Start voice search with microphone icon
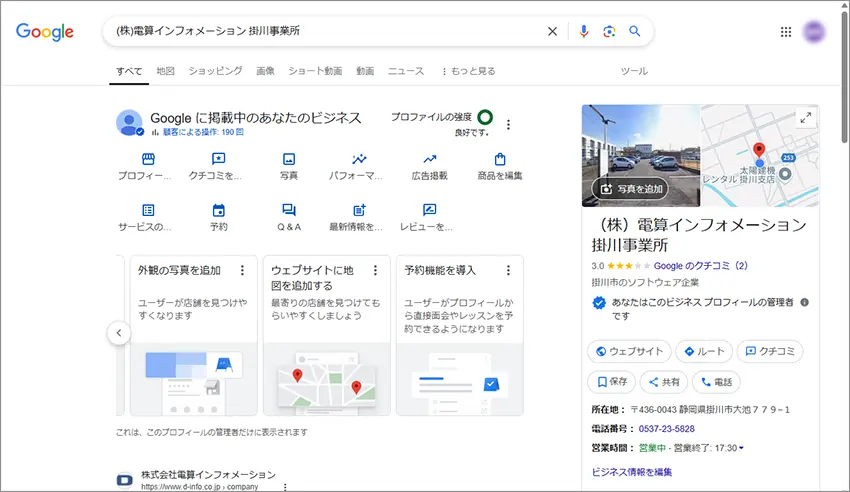 pos(583,31)
